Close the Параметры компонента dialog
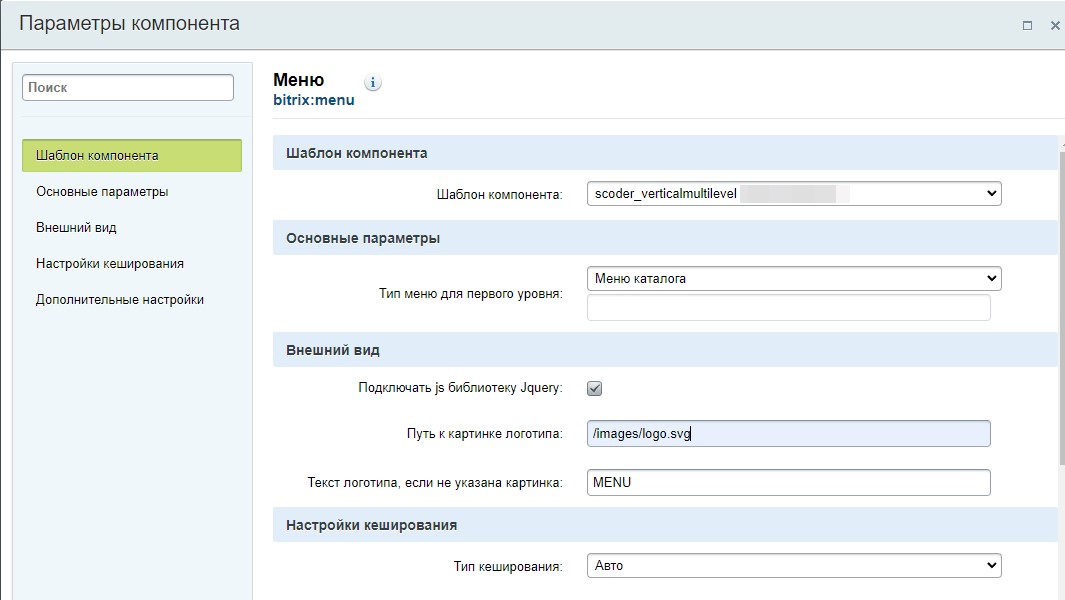Image resolution: width=1065 pixels, height=600 pixels. pos(1055,25)
